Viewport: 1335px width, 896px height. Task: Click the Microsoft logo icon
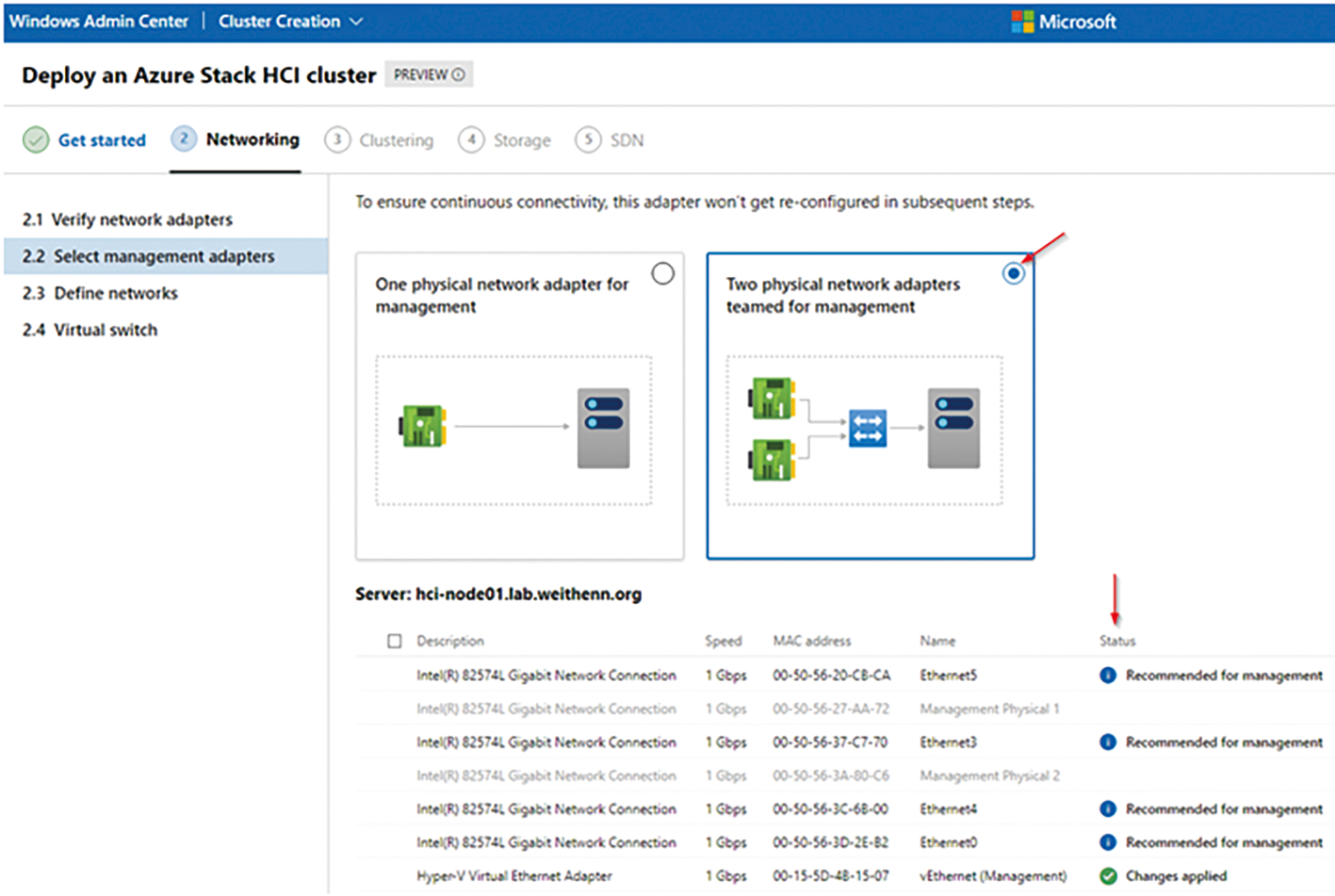tap(1022, 22)
